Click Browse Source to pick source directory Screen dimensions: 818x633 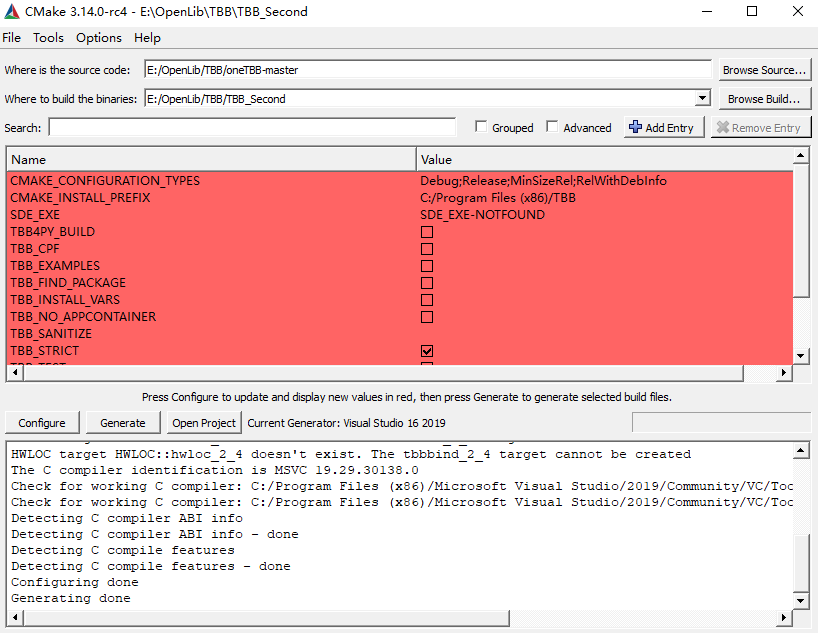[763, 69]
